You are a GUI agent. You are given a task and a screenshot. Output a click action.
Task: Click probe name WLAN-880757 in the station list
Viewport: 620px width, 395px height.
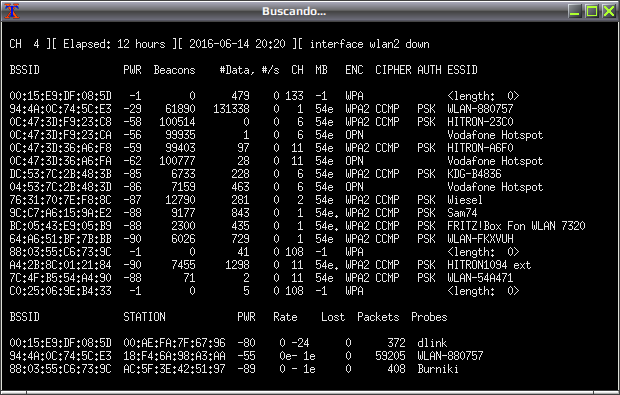tap(450, 356)
